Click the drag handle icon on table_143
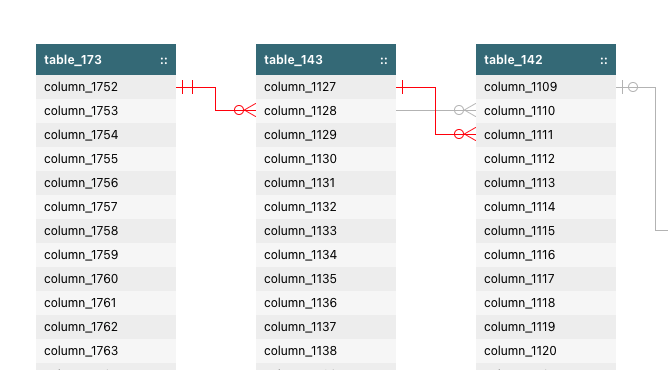This screenshot has height=370, width=668. point(384,60)
